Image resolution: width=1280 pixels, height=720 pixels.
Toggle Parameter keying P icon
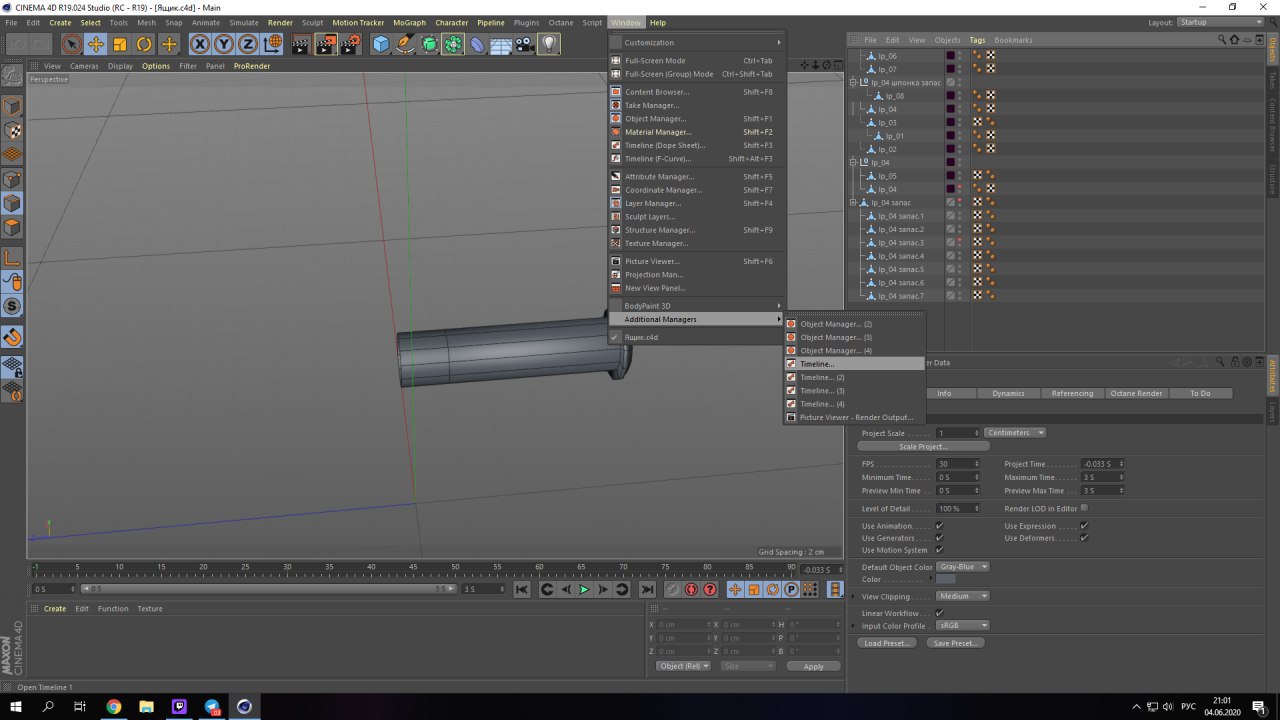pos(791,590)
